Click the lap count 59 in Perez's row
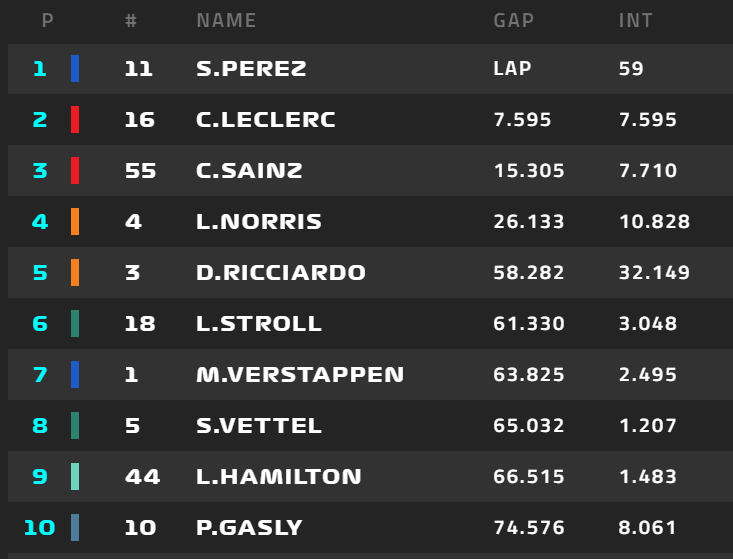The width and height of the screenshot is (733, 559). coord(631,69)
